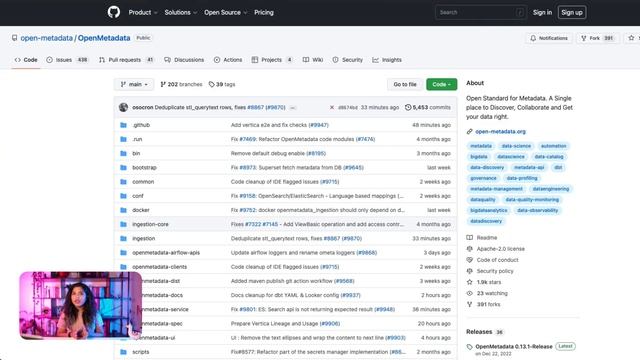
Task: Visit the open-metadata.org website link
Action: pyautogui.click(x=500, y=131)
